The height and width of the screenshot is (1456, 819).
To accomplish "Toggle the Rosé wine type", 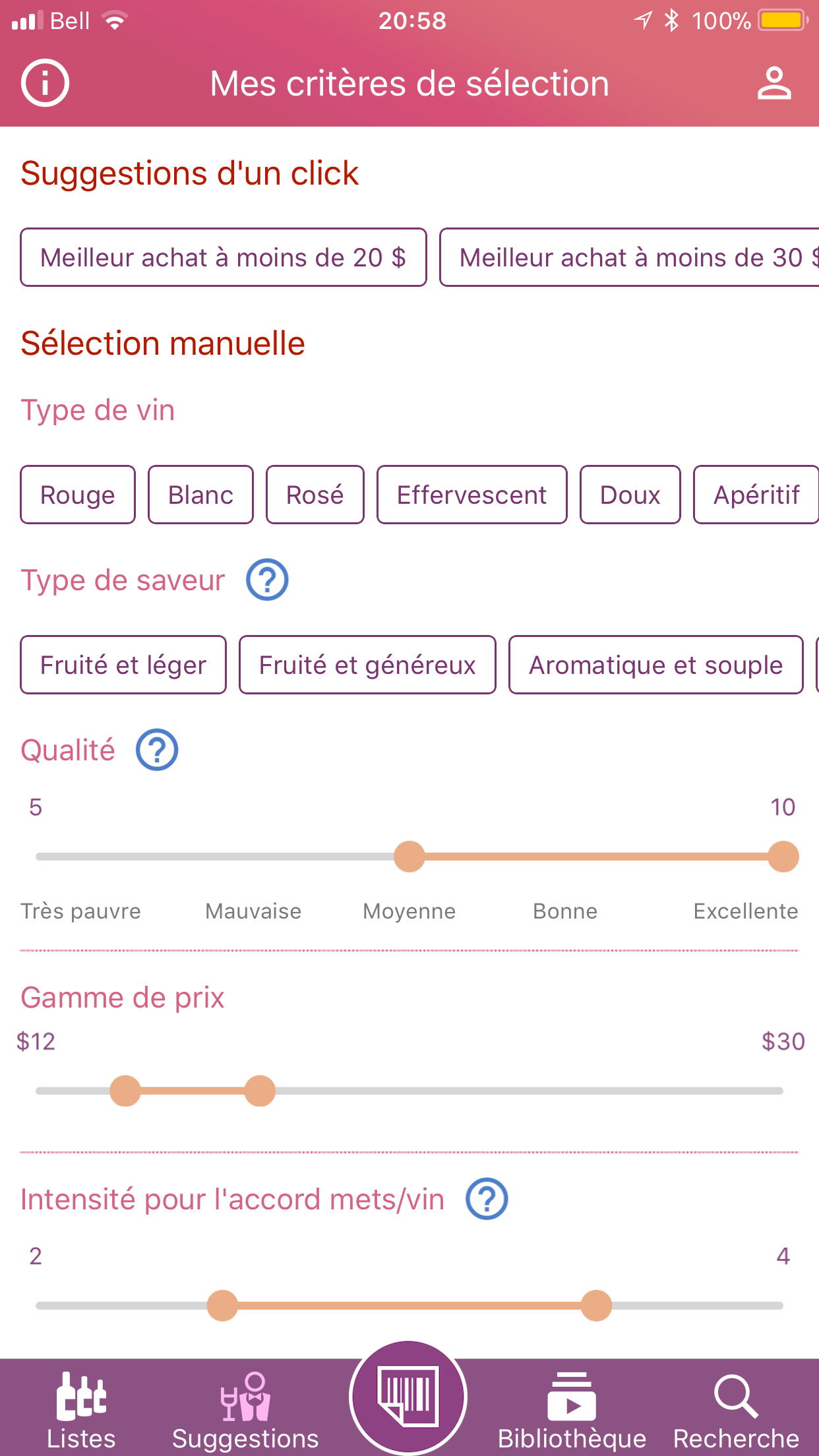I will click(315, 495).
